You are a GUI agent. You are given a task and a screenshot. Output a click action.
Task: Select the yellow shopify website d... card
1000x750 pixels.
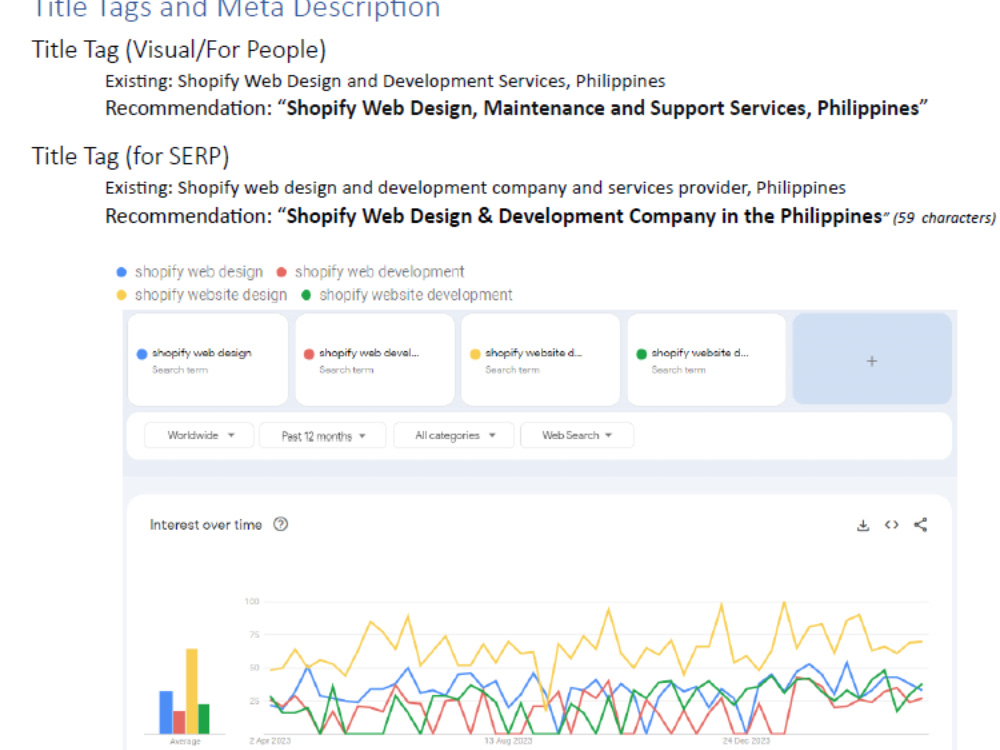[x=540, y=359]
